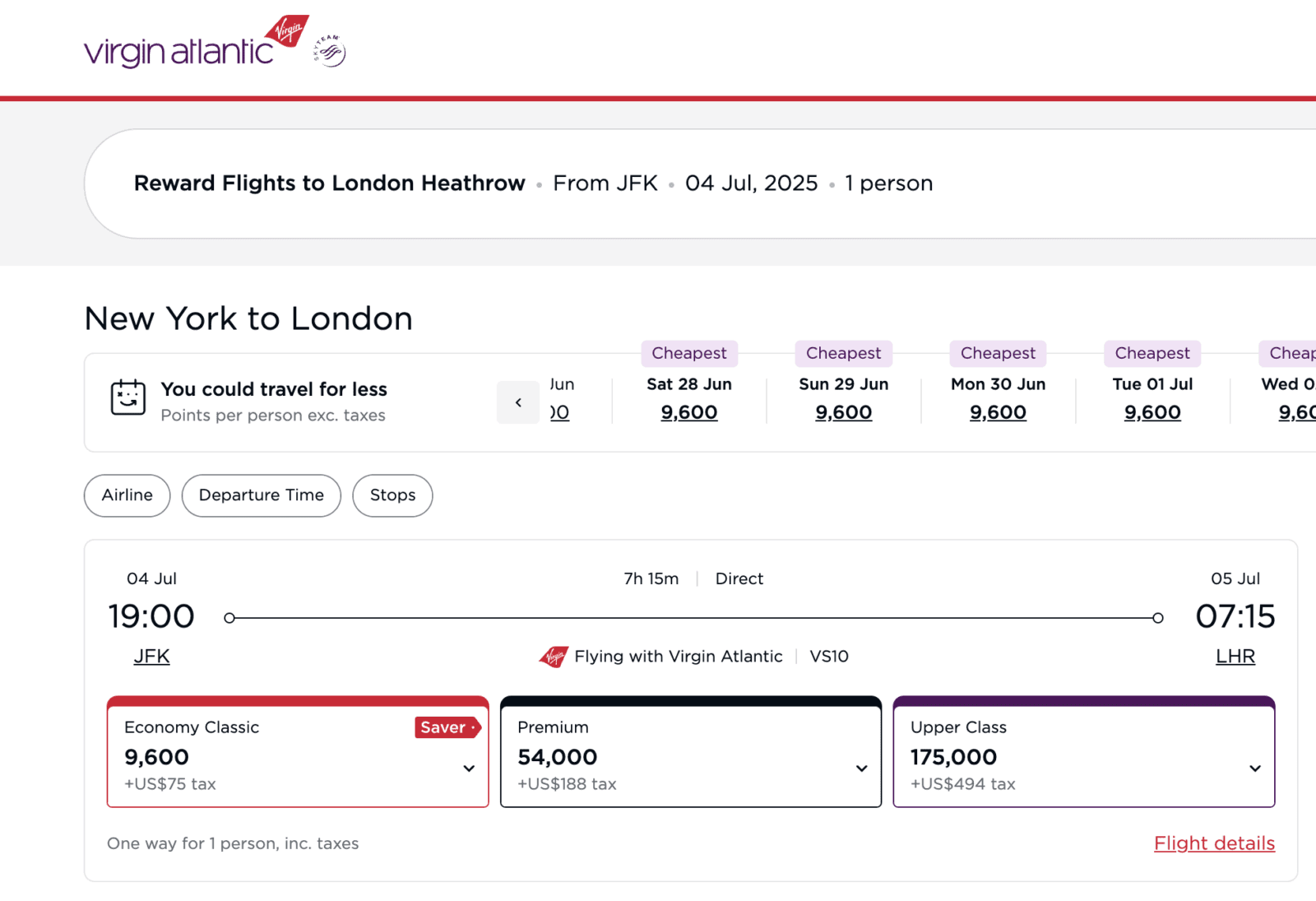This screenshot has height=901, width=1316.
Task: Expand the Upper Class fare card
Action: (1254, 768)
